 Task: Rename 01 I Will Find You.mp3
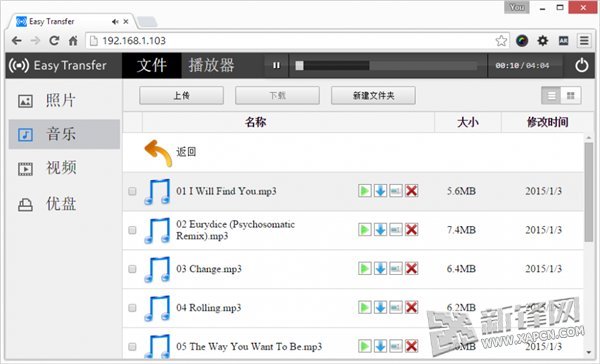coord(396,191)
